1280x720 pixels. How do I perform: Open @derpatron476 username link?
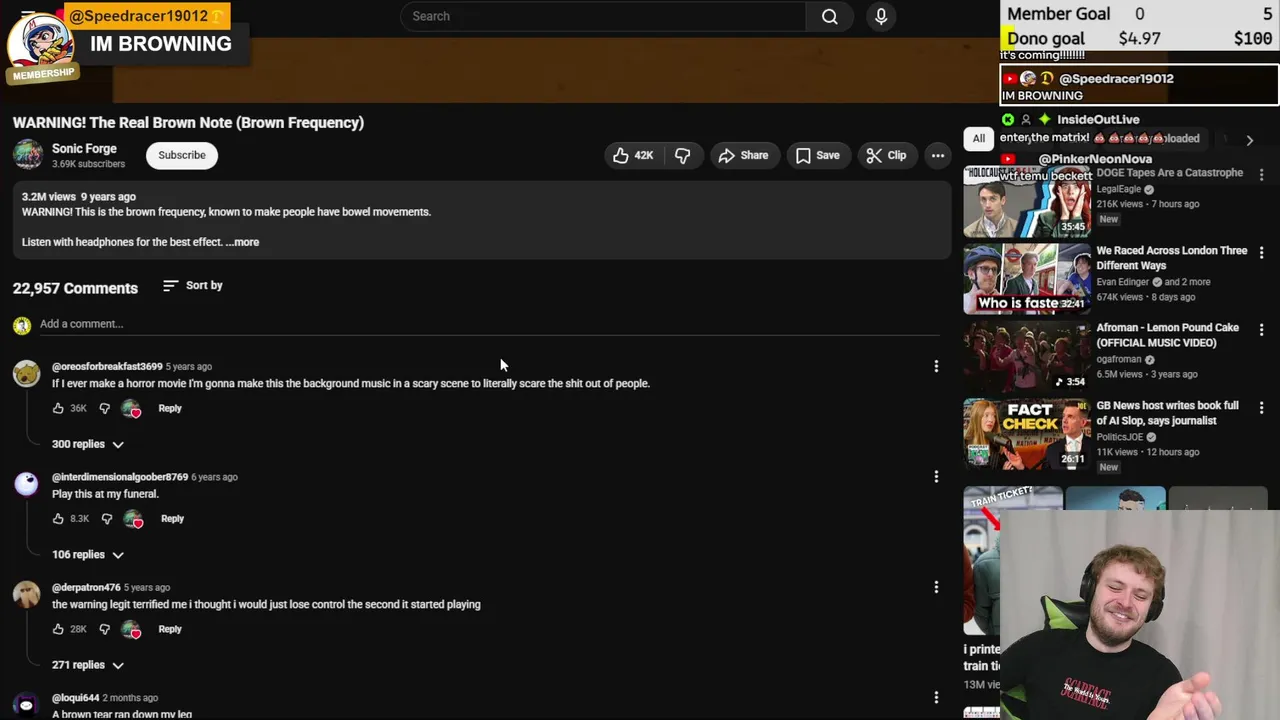pos(86,588)
